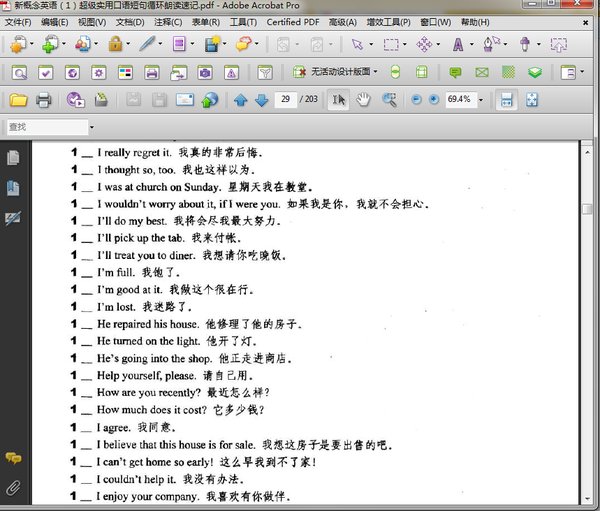Click the Open folder icon

17,100
